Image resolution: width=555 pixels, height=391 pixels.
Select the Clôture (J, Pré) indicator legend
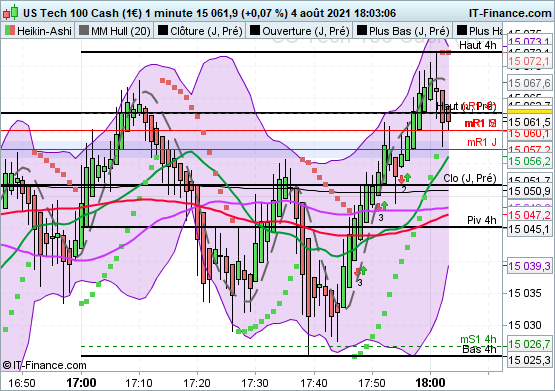(x=200, y=31)
